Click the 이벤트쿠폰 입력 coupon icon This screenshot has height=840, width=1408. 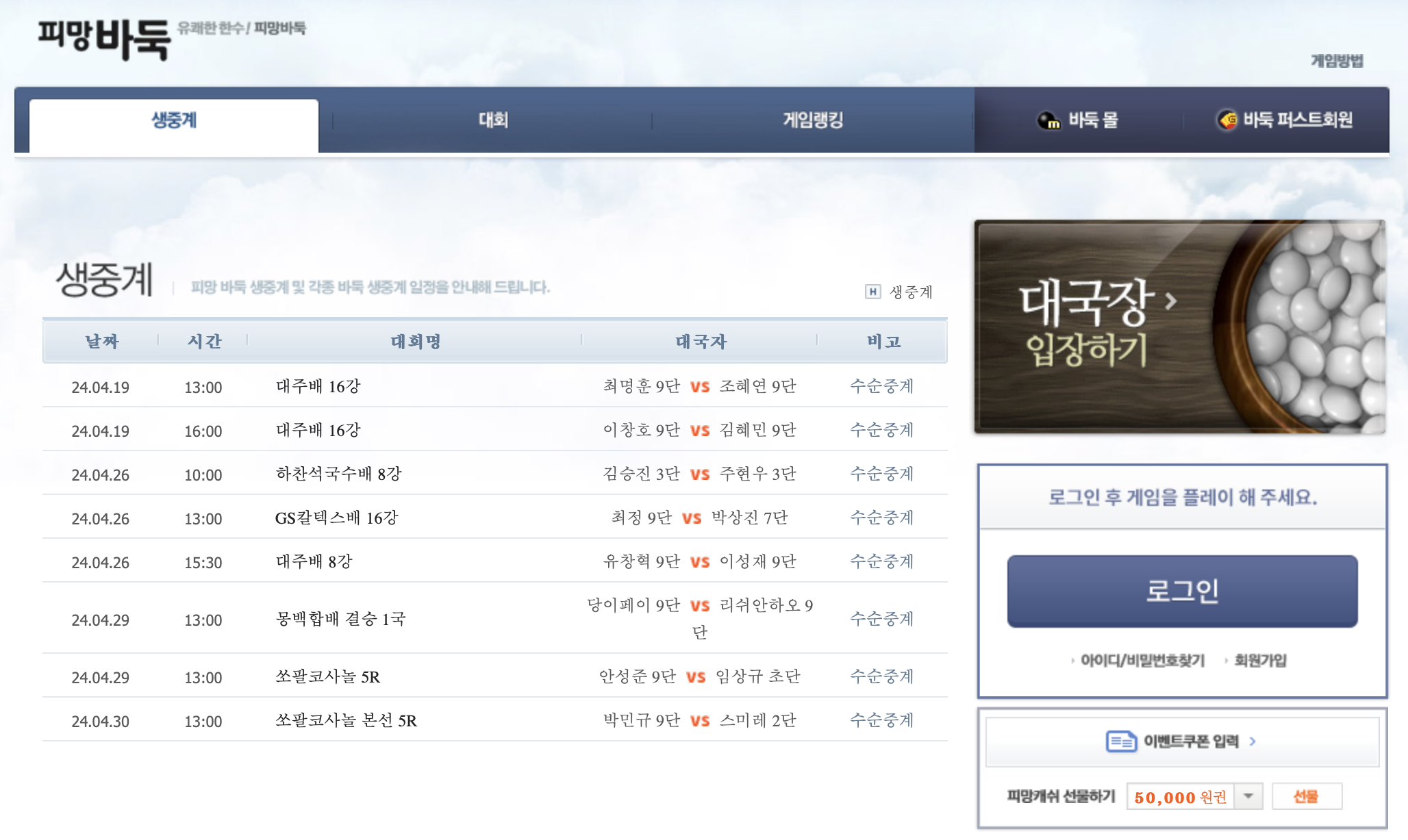click(1121, 741)
